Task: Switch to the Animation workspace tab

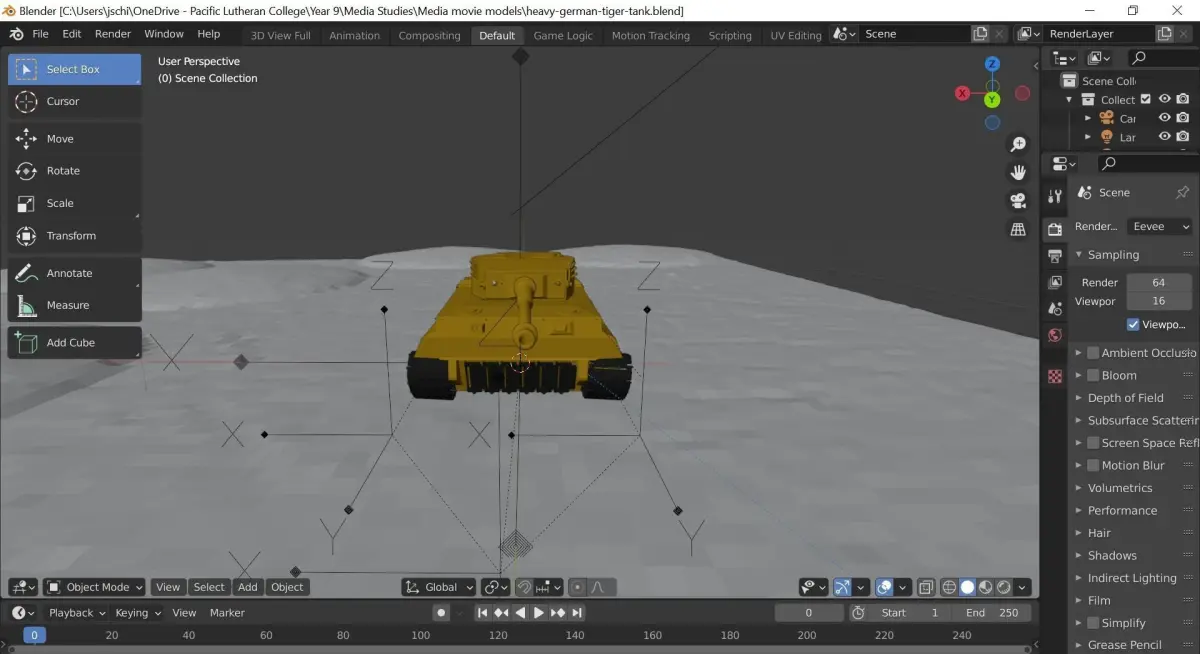Action: point(355,35)
